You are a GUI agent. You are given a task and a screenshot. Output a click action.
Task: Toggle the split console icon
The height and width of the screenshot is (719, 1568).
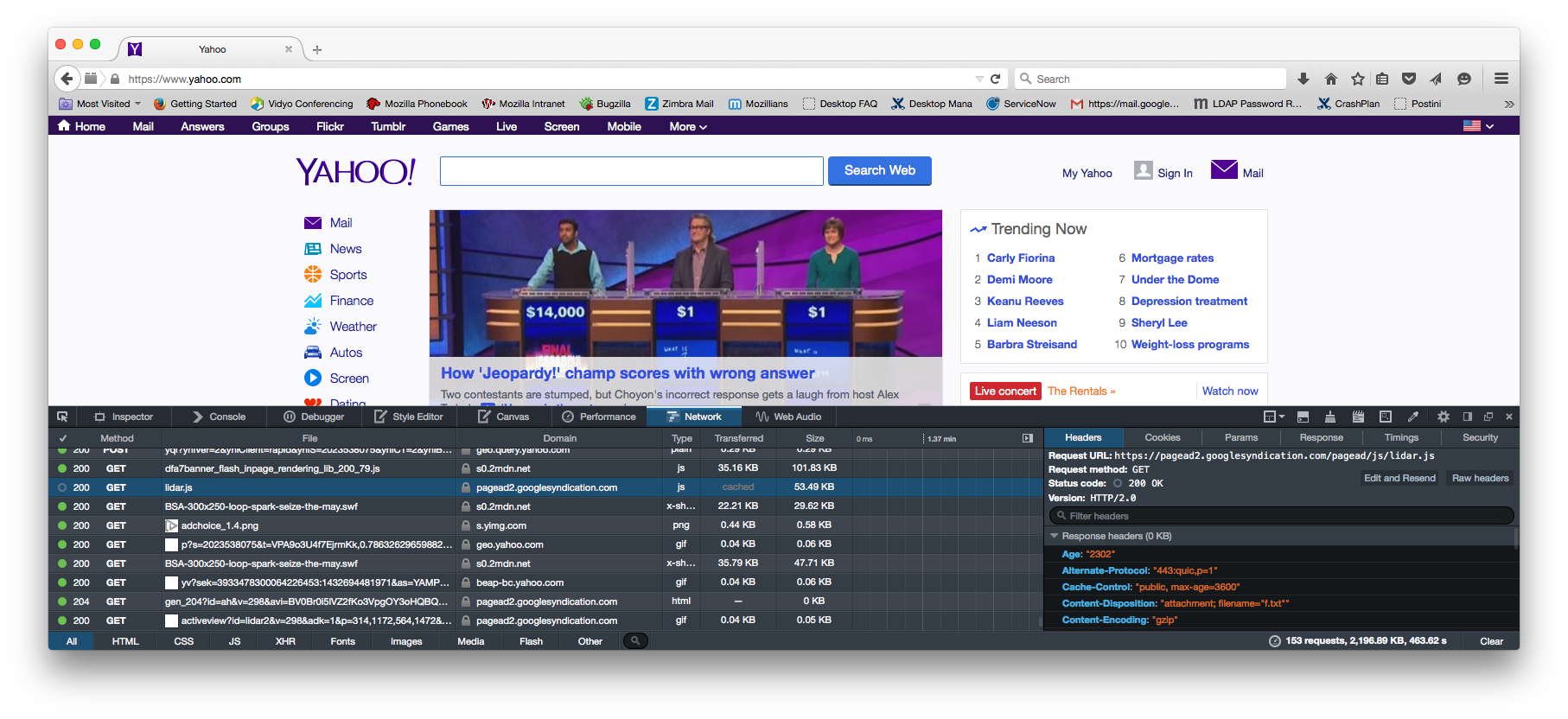tap(1303, 417)
